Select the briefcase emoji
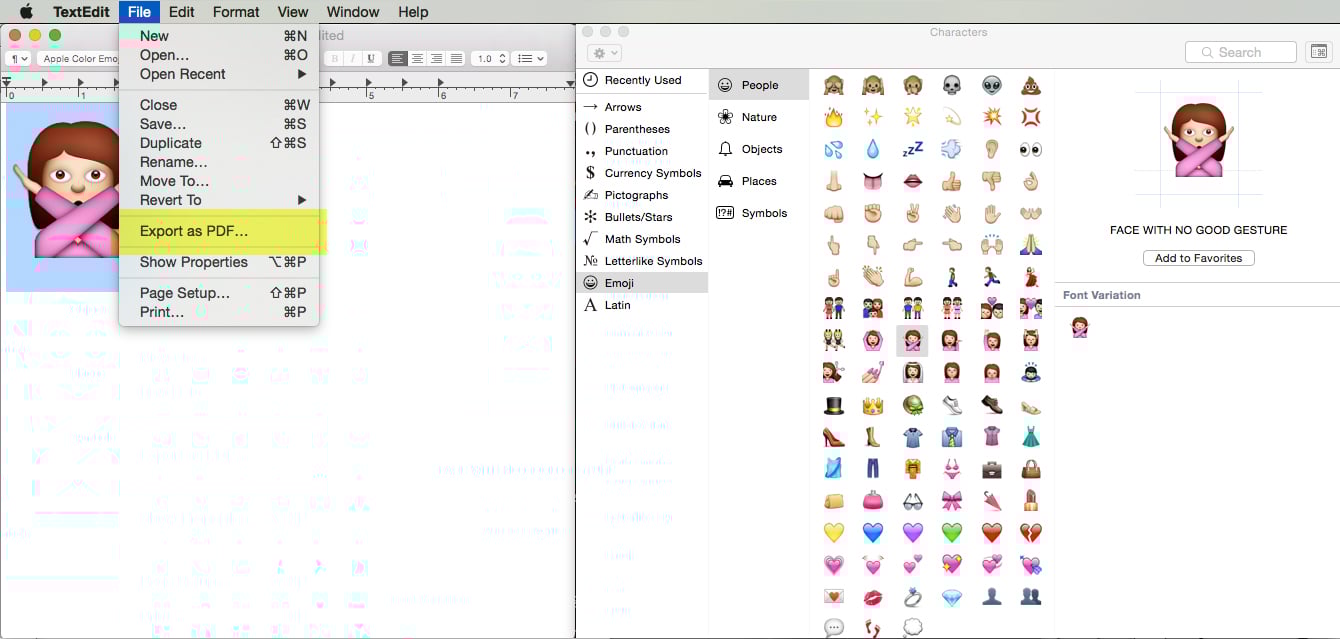This screenshot has height=639, width=1340. tap(991, 469)
